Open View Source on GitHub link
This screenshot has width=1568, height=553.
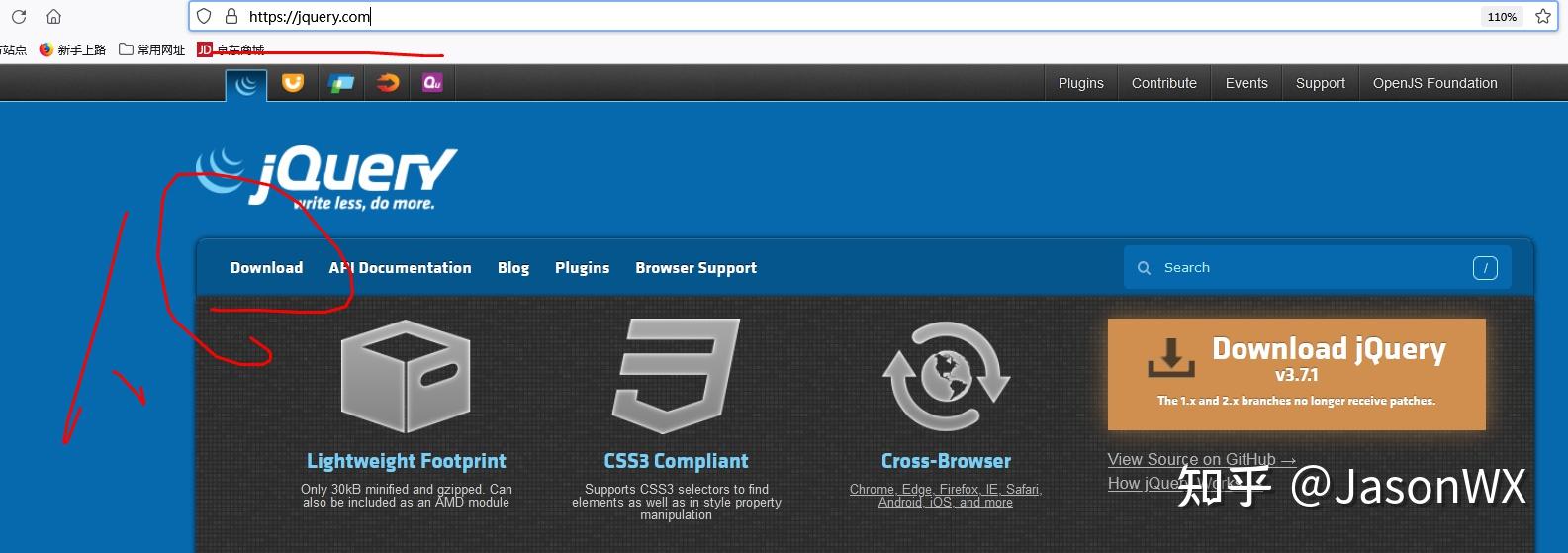pos(1202,459)
